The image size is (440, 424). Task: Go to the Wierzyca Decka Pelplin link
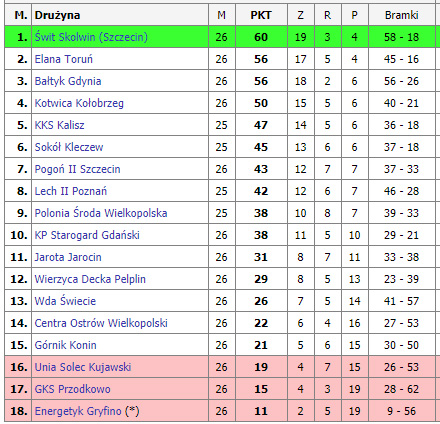point(90,279)
